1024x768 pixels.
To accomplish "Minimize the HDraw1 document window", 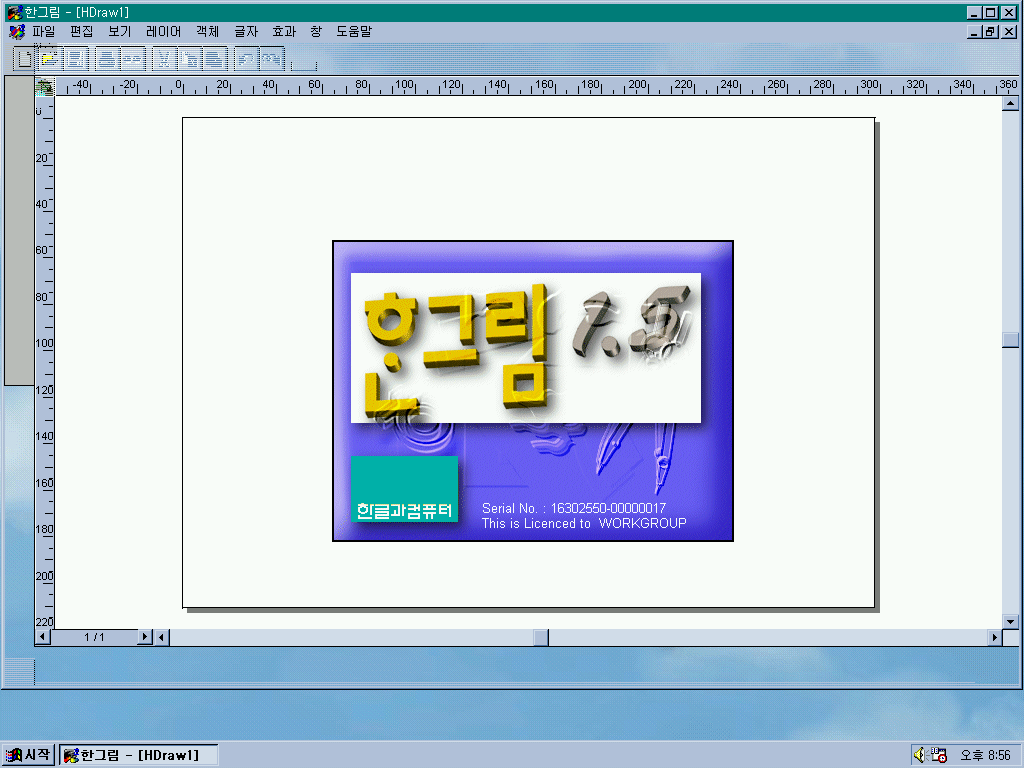I will pos(974,31).
